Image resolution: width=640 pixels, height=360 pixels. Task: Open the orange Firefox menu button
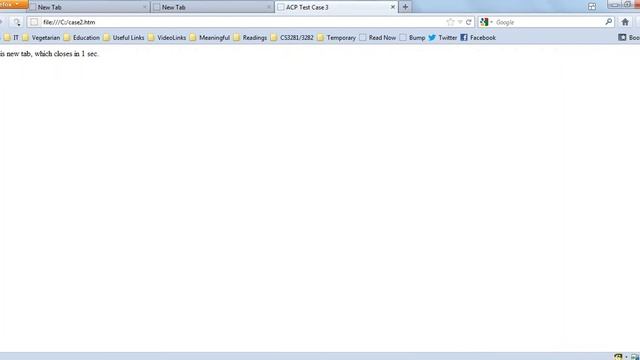tap(13, 4)
